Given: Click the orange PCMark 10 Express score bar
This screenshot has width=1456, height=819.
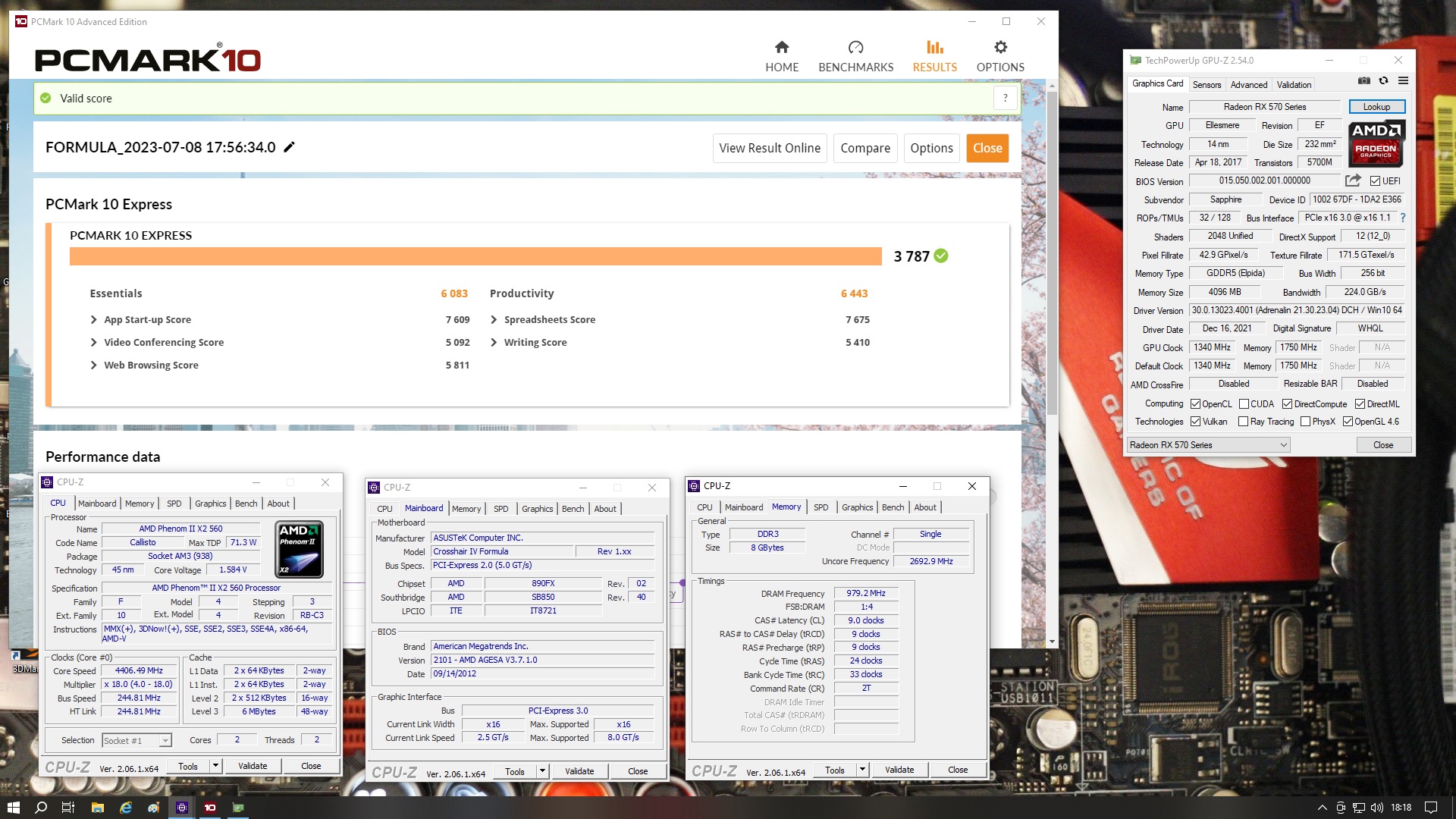Looking at the screenshot, I should tap(475, 256).
